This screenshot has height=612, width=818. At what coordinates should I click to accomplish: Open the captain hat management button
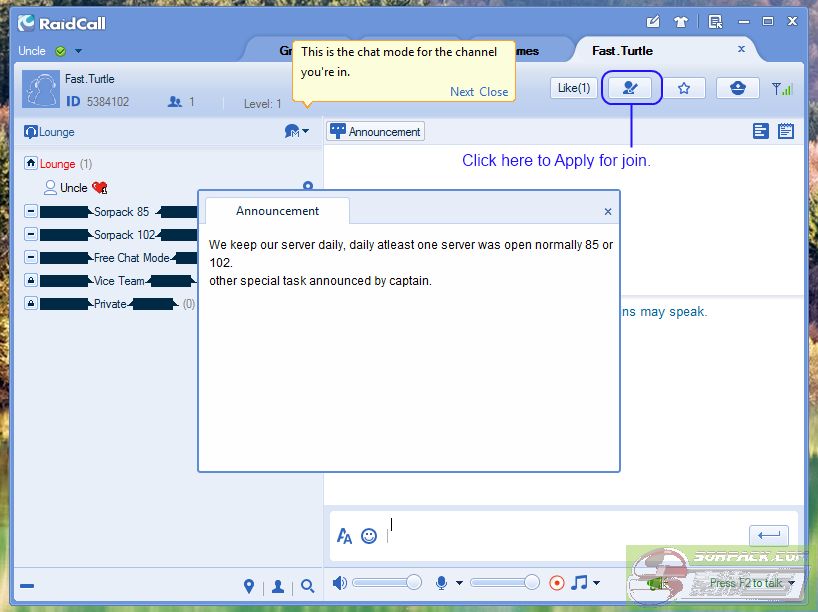(737, 88)
